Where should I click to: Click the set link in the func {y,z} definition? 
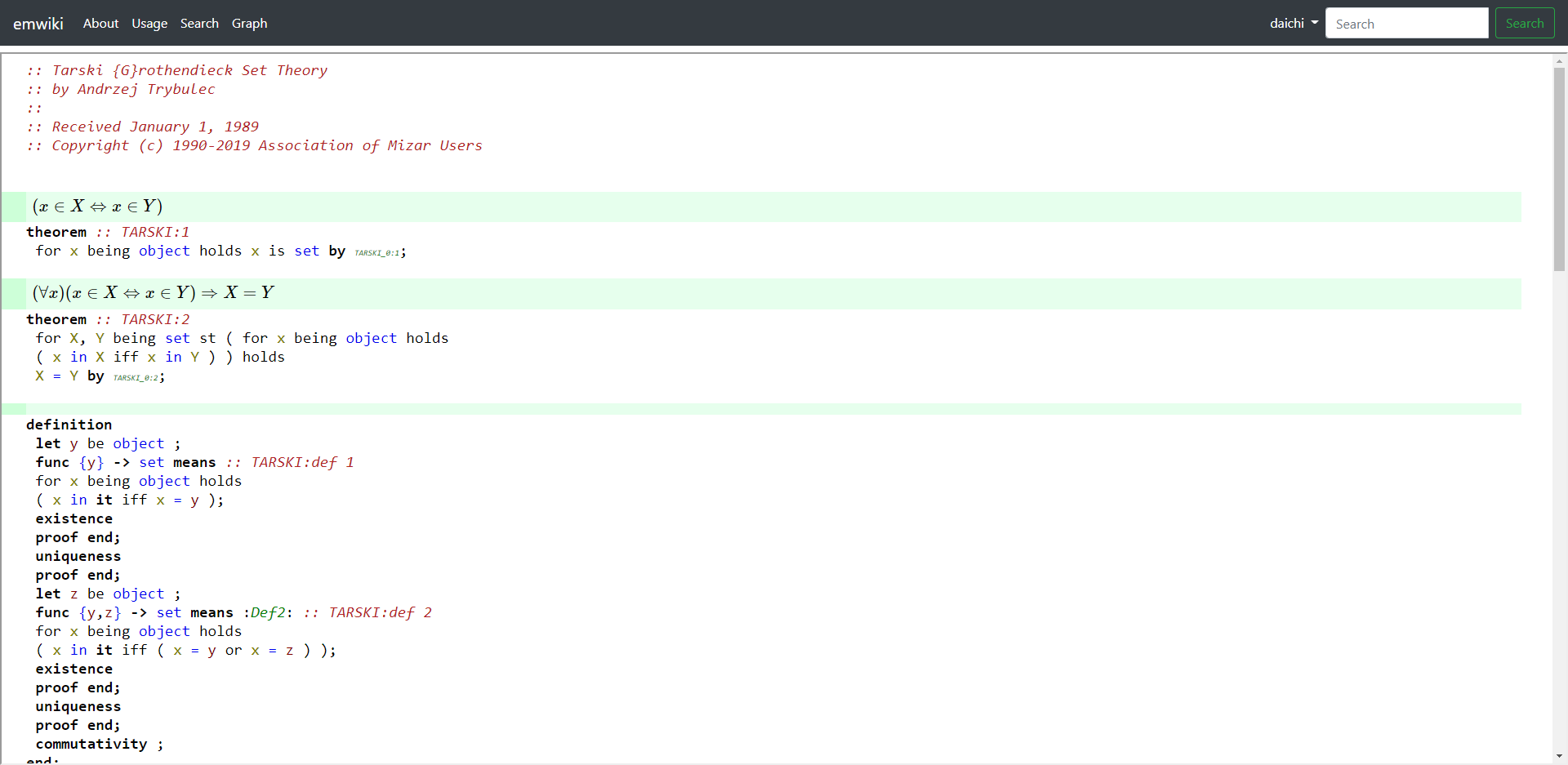point(169,612)
